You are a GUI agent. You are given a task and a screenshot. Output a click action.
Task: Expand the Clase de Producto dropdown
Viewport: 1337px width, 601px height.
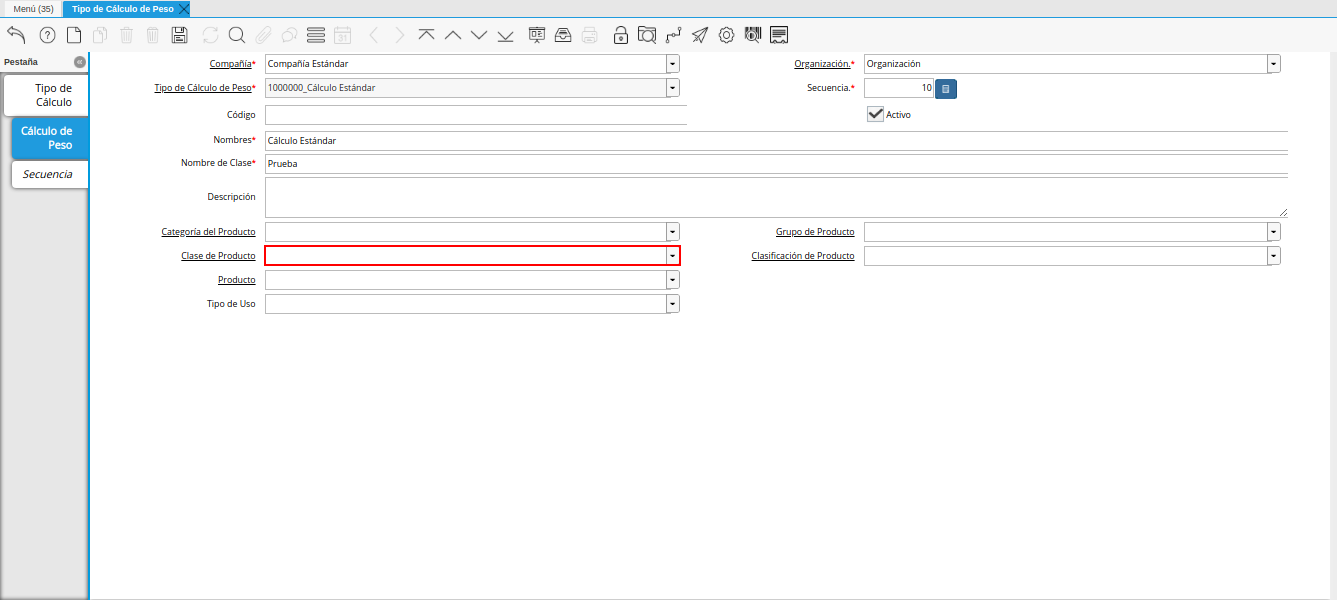673,256
